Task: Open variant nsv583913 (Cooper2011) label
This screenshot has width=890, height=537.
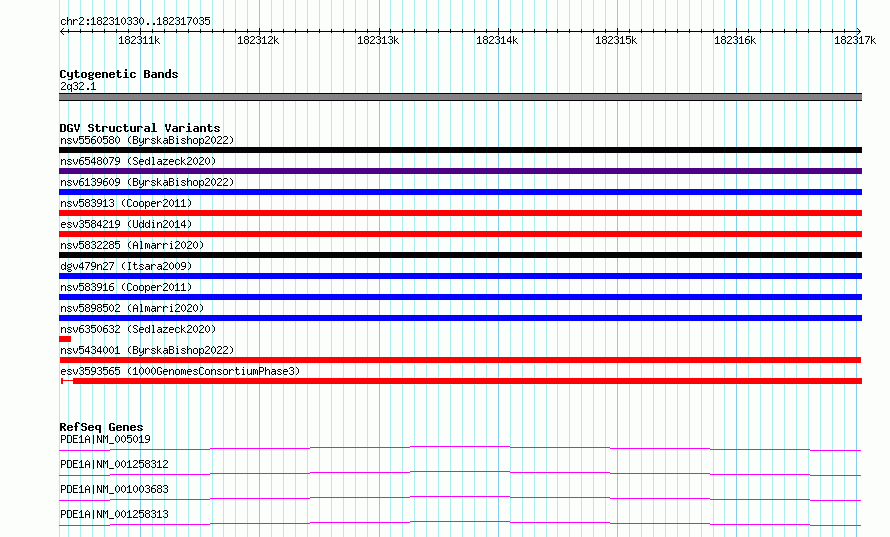Action: coord(126,203)
